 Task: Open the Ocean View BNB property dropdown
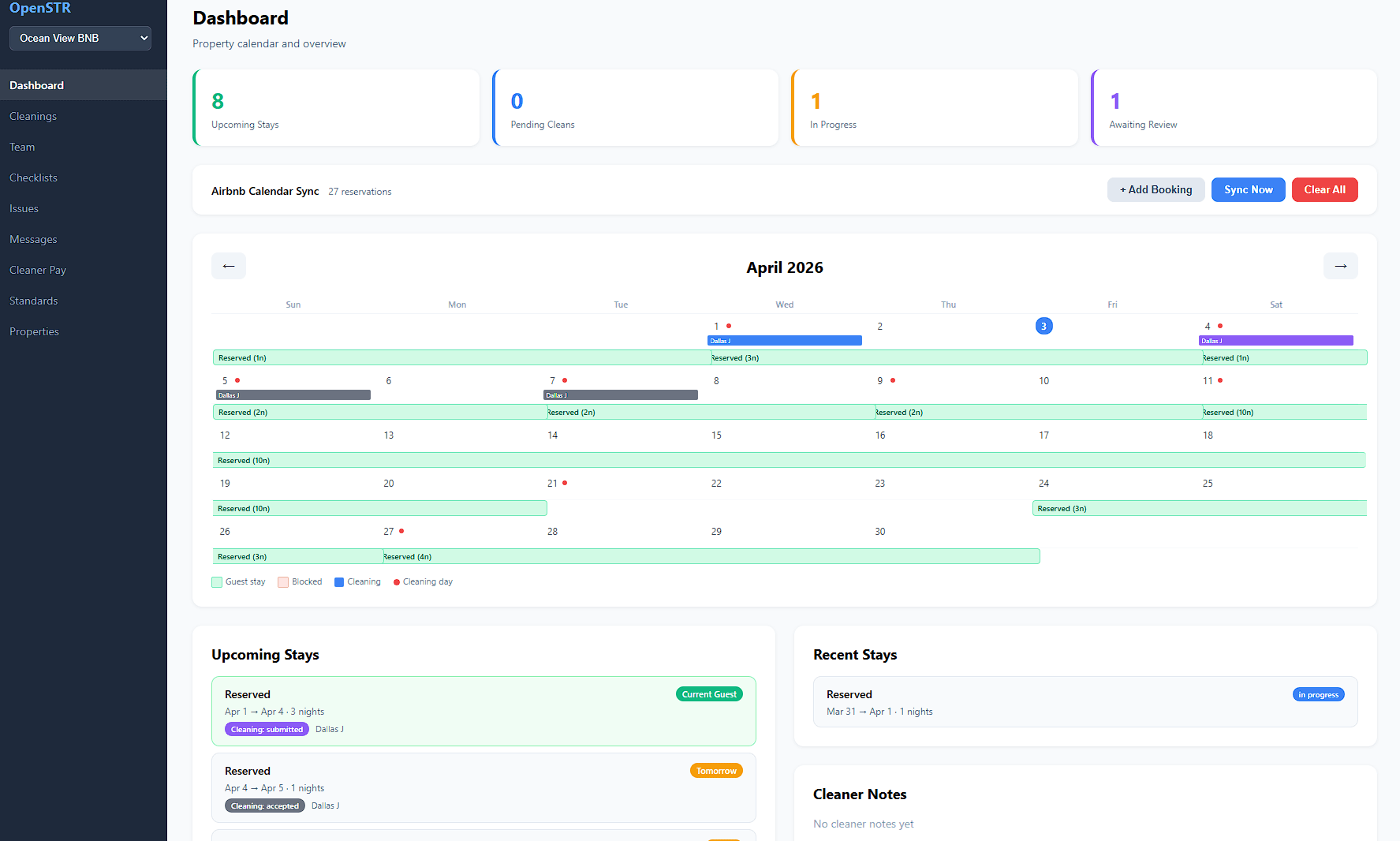[80, 38]
